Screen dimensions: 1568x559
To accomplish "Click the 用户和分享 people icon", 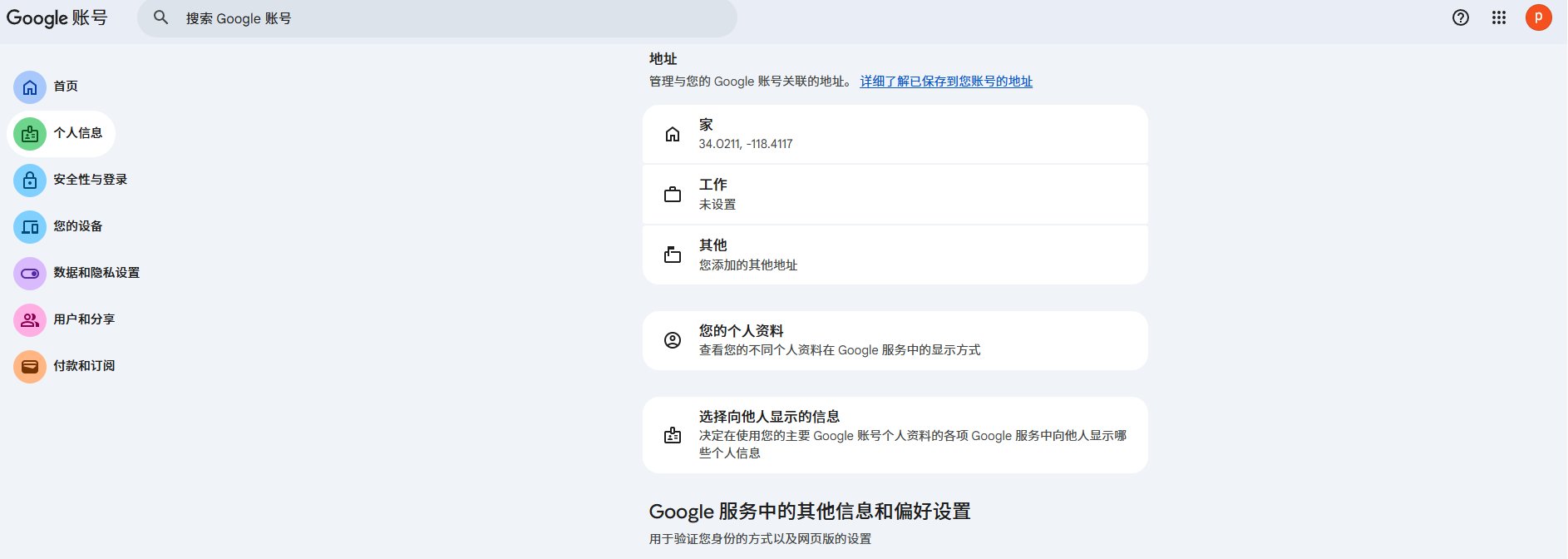I will pos(30,319).
